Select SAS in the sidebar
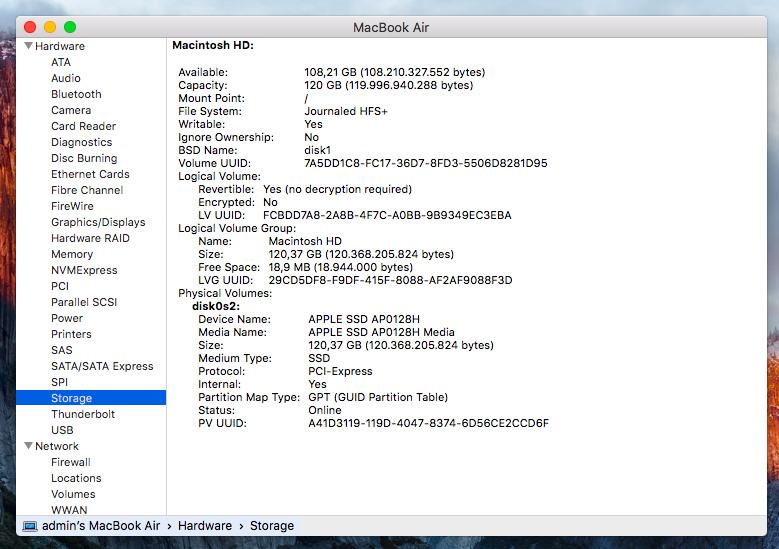779x549 pixels. [62, 350]
